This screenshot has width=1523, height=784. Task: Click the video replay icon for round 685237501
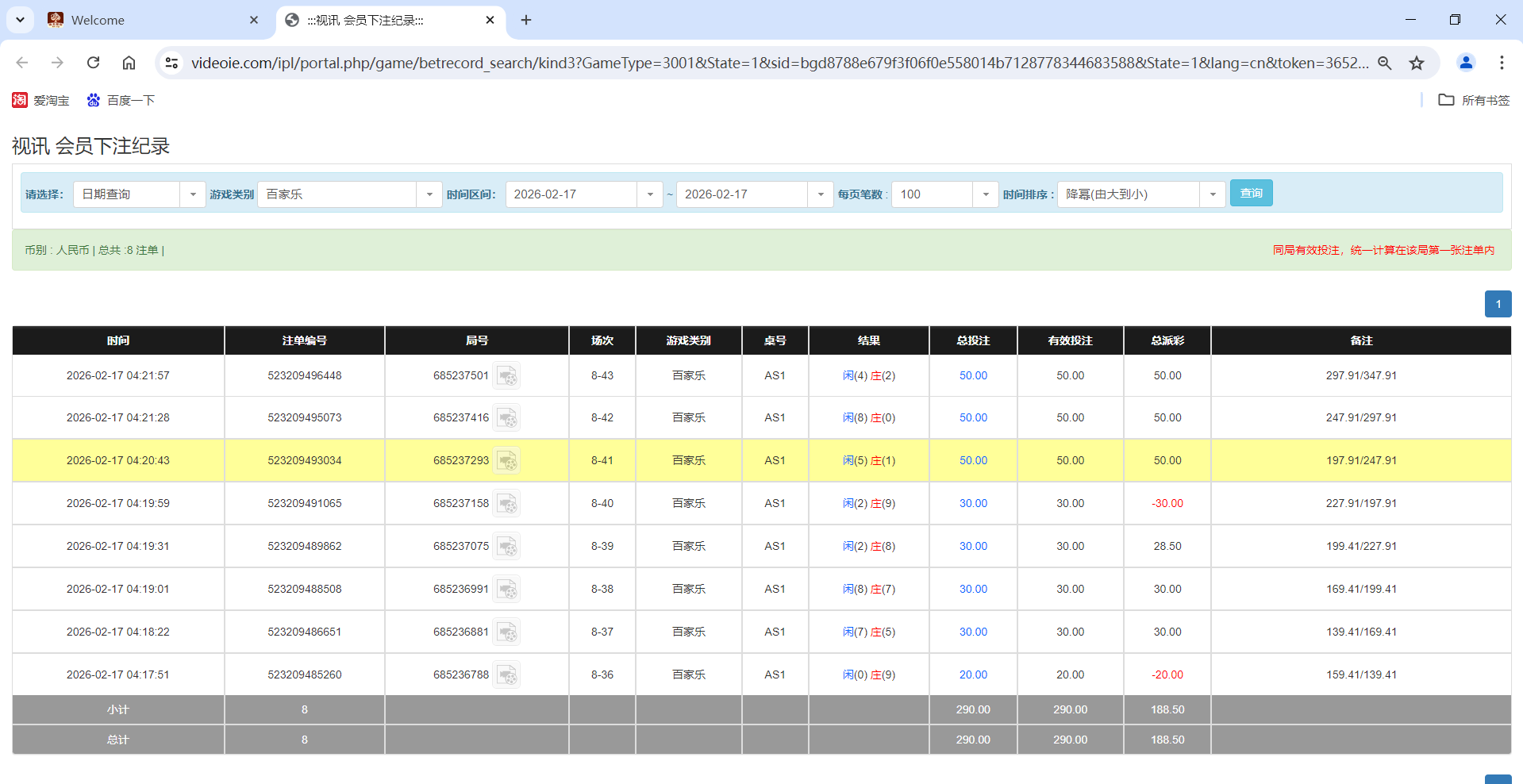(507, 375)
